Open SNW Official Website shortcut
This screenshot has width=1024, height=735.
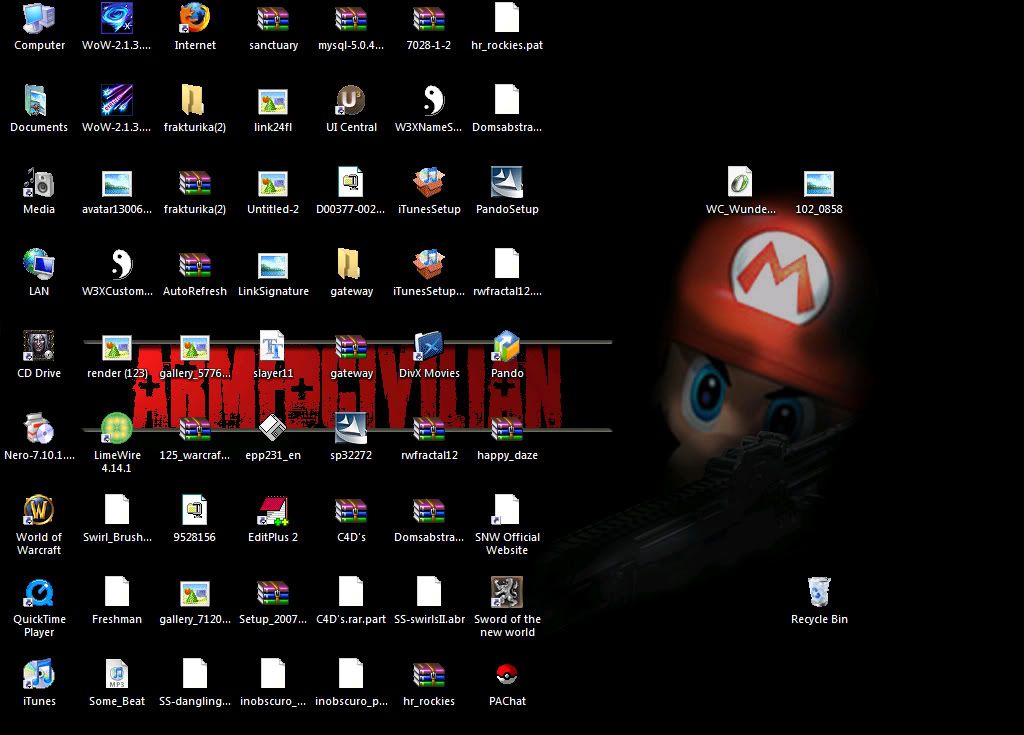click(507, 511)
